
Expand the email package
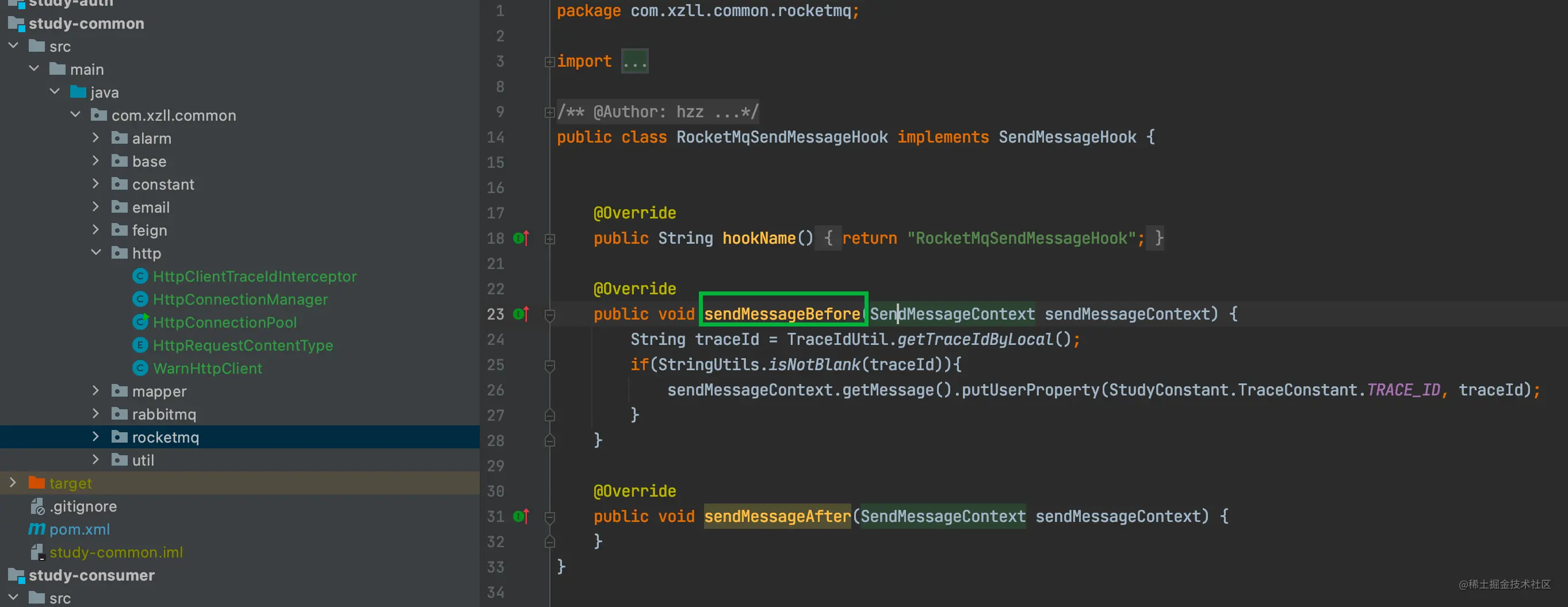pyautogui.click(x=95, y=207)
